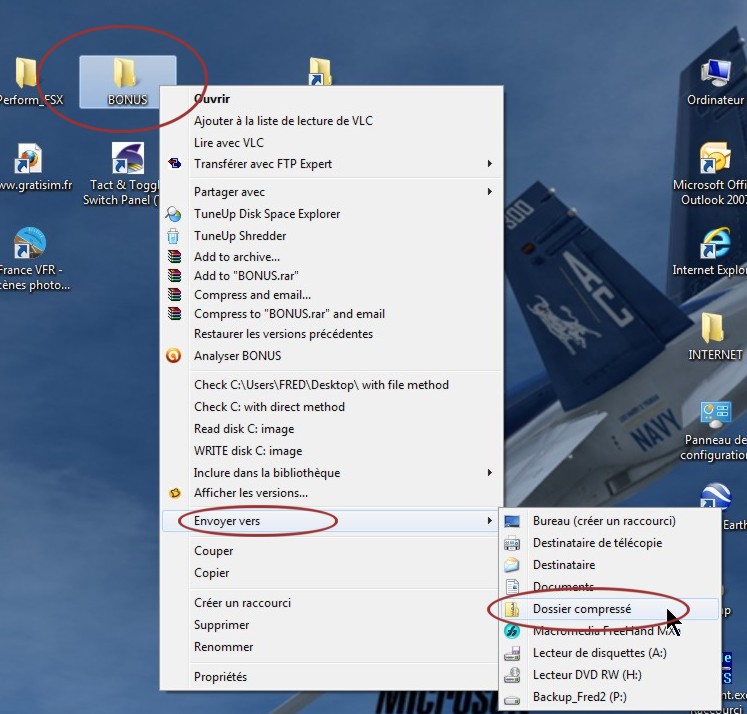747x714 pixels.
Task: Click the DVD drive icon for Lecteur DVD RW
Action: point(512,675)
